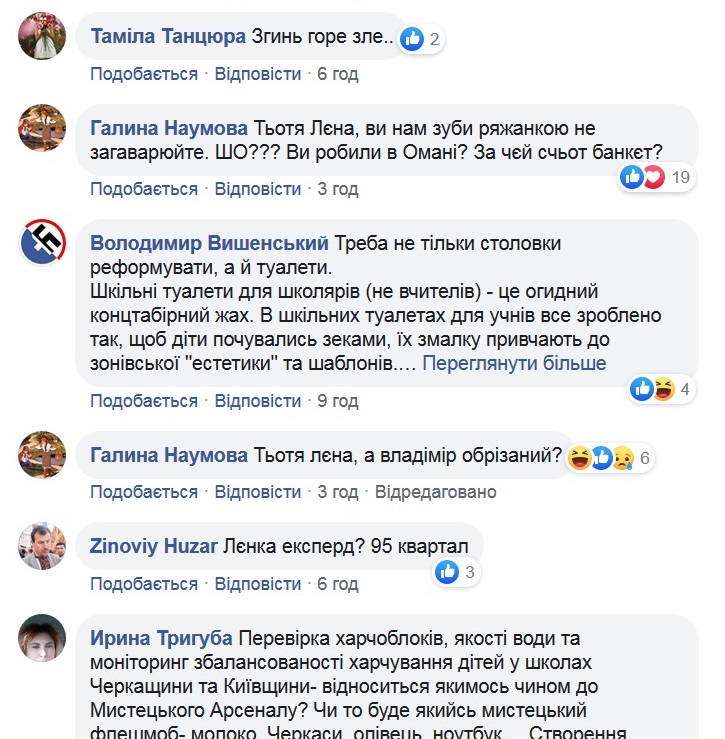Show edit history via 'Відредаговано'
Screen dimensions: 725x739
click(x=435, y=492)
